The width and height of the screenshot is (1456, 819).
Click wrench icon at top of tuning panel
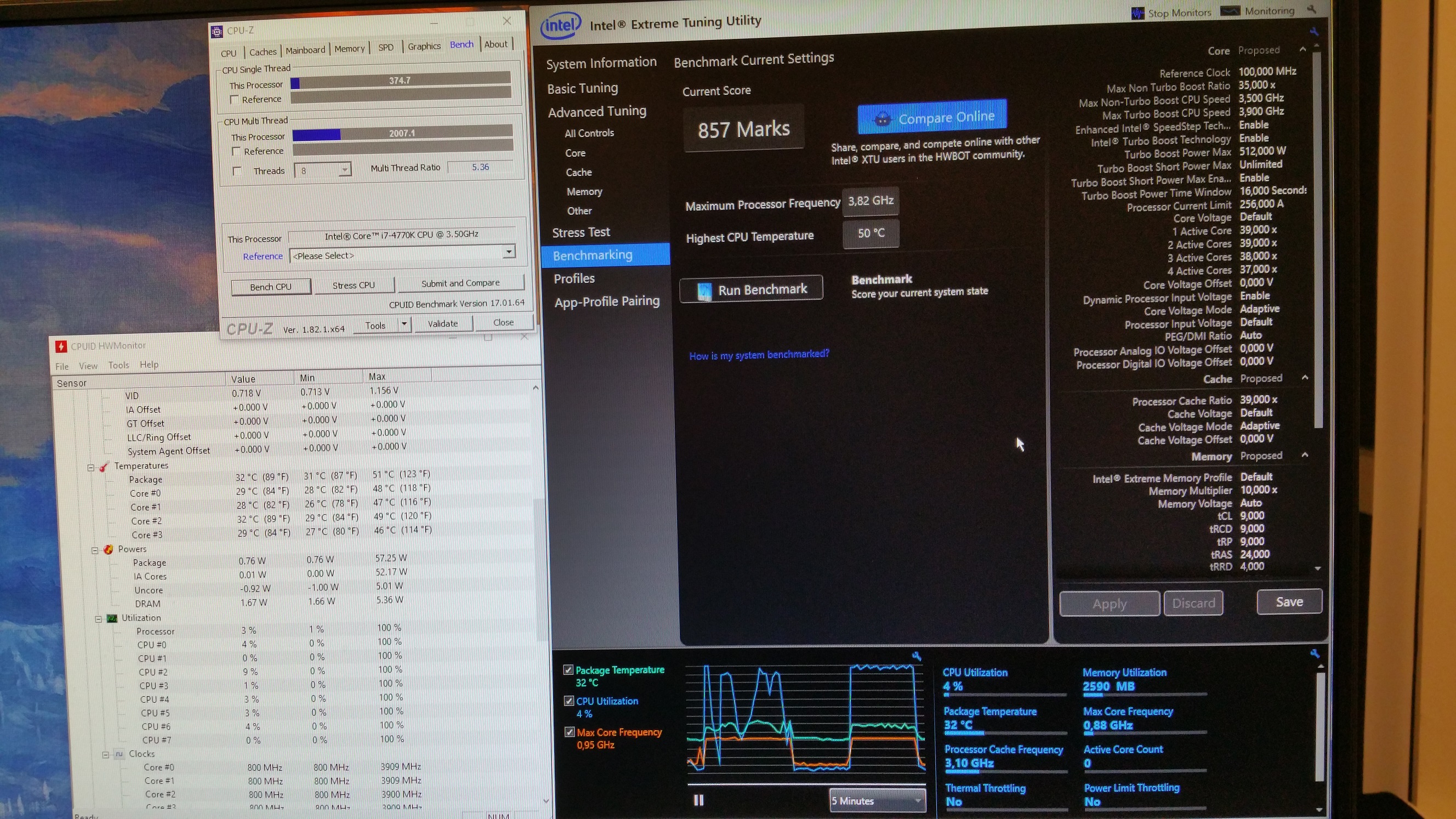coord(1313,31)
